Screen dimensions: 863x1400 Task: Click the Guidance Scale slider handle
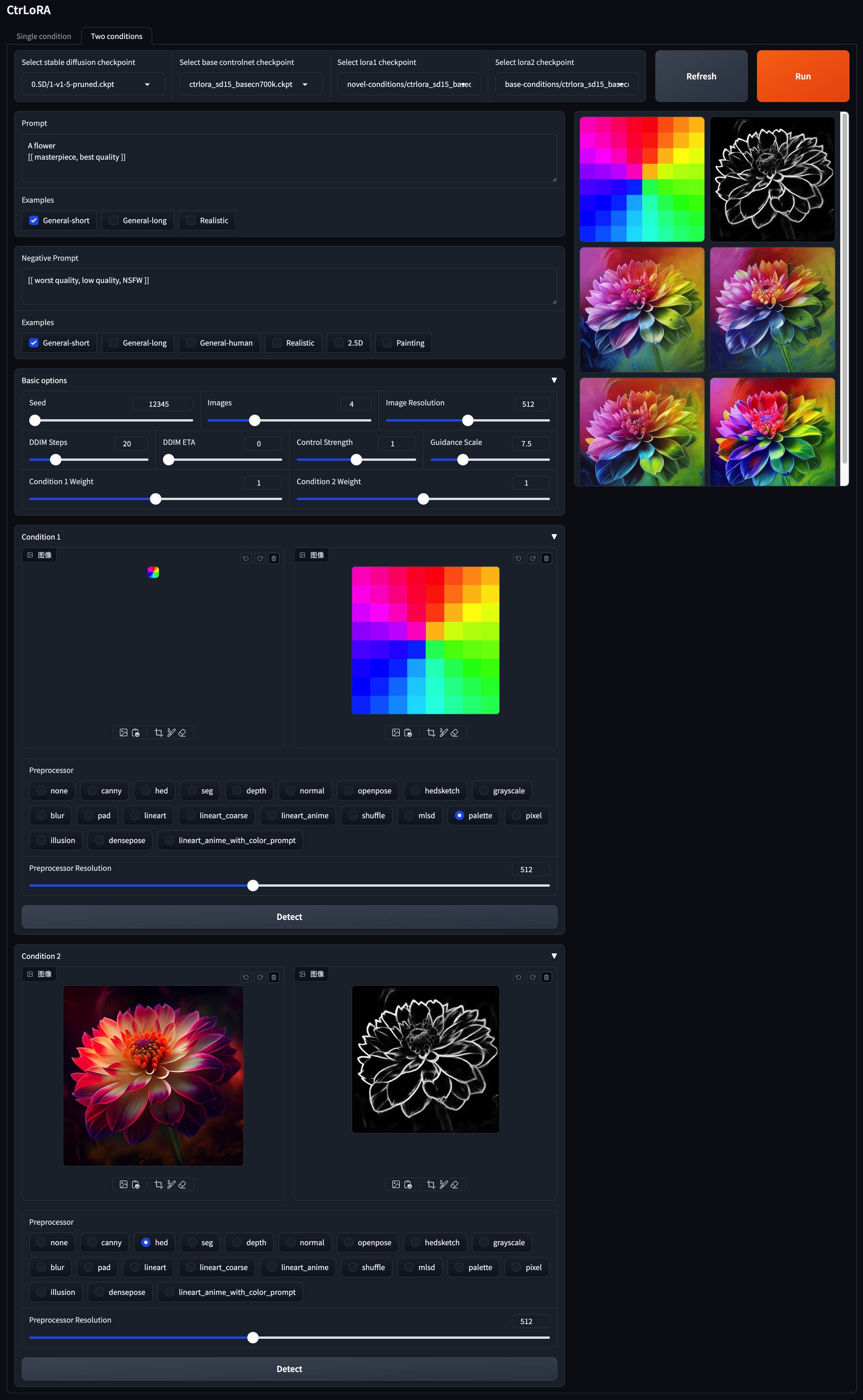coord(463,460)
